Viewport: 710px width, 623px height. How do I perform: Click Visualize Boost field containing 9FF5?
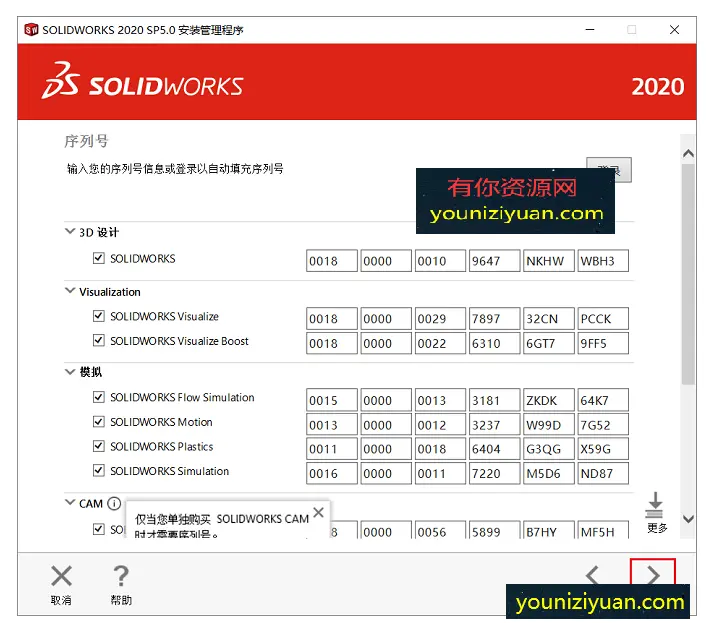coord(603,343)
